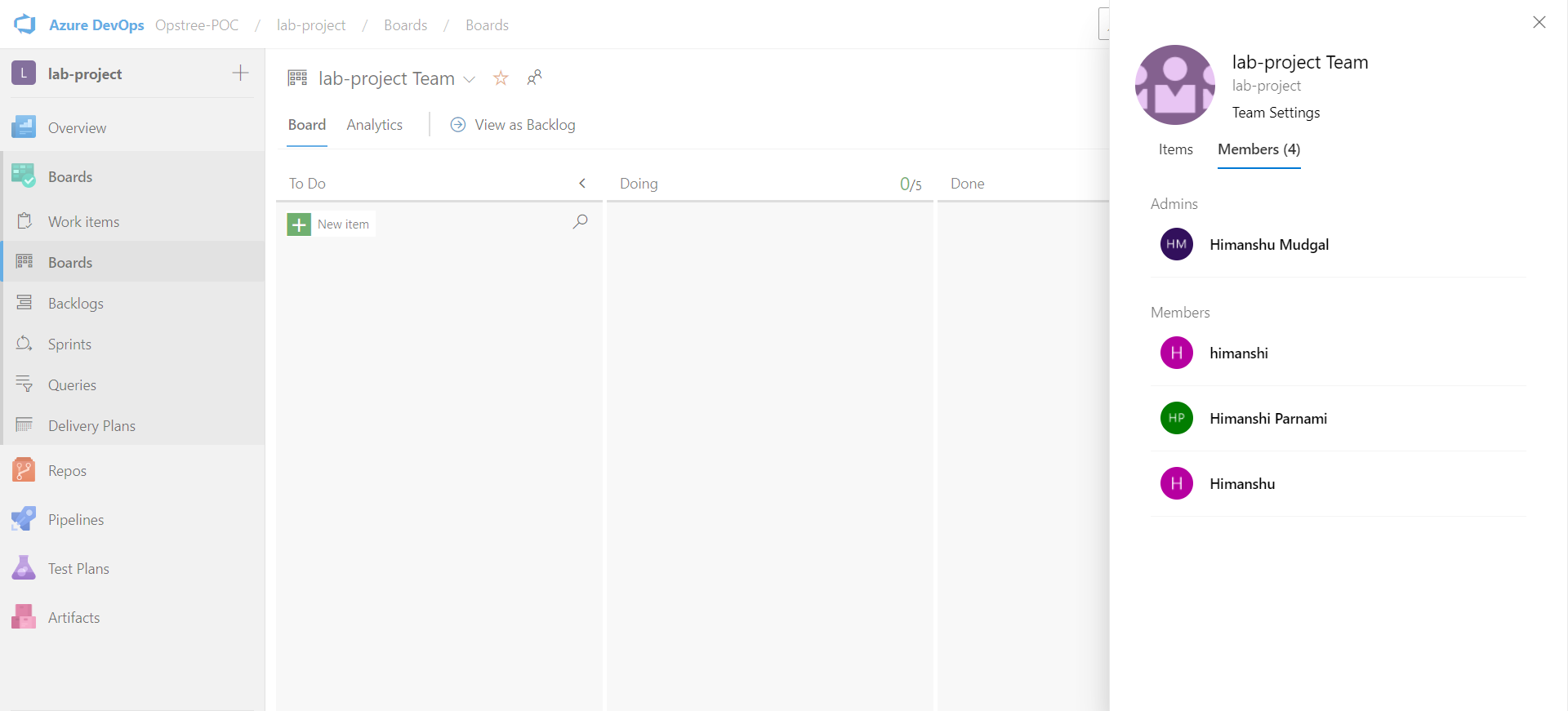The image size is (1568, 711).
Task: Click the plus icon next to lab-project
Action: point(240,73)
